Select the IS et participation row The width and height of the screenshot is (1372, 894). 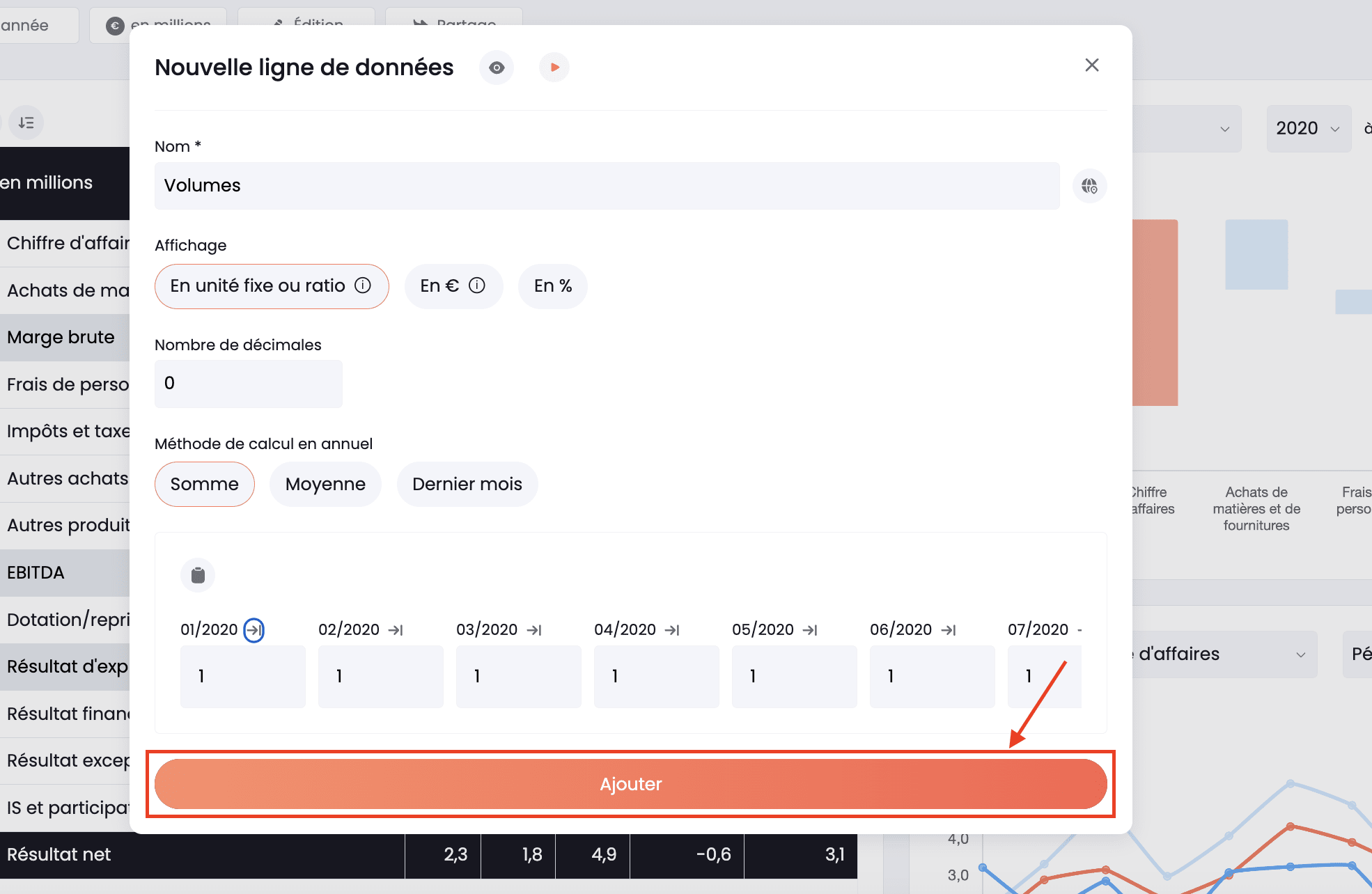point(65,808)
